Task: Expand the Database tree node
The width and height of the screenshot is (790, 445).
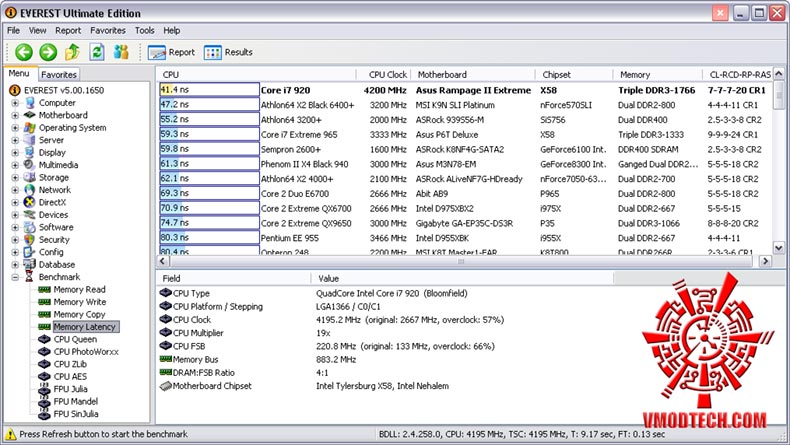Action: click(x=15, y=265)
